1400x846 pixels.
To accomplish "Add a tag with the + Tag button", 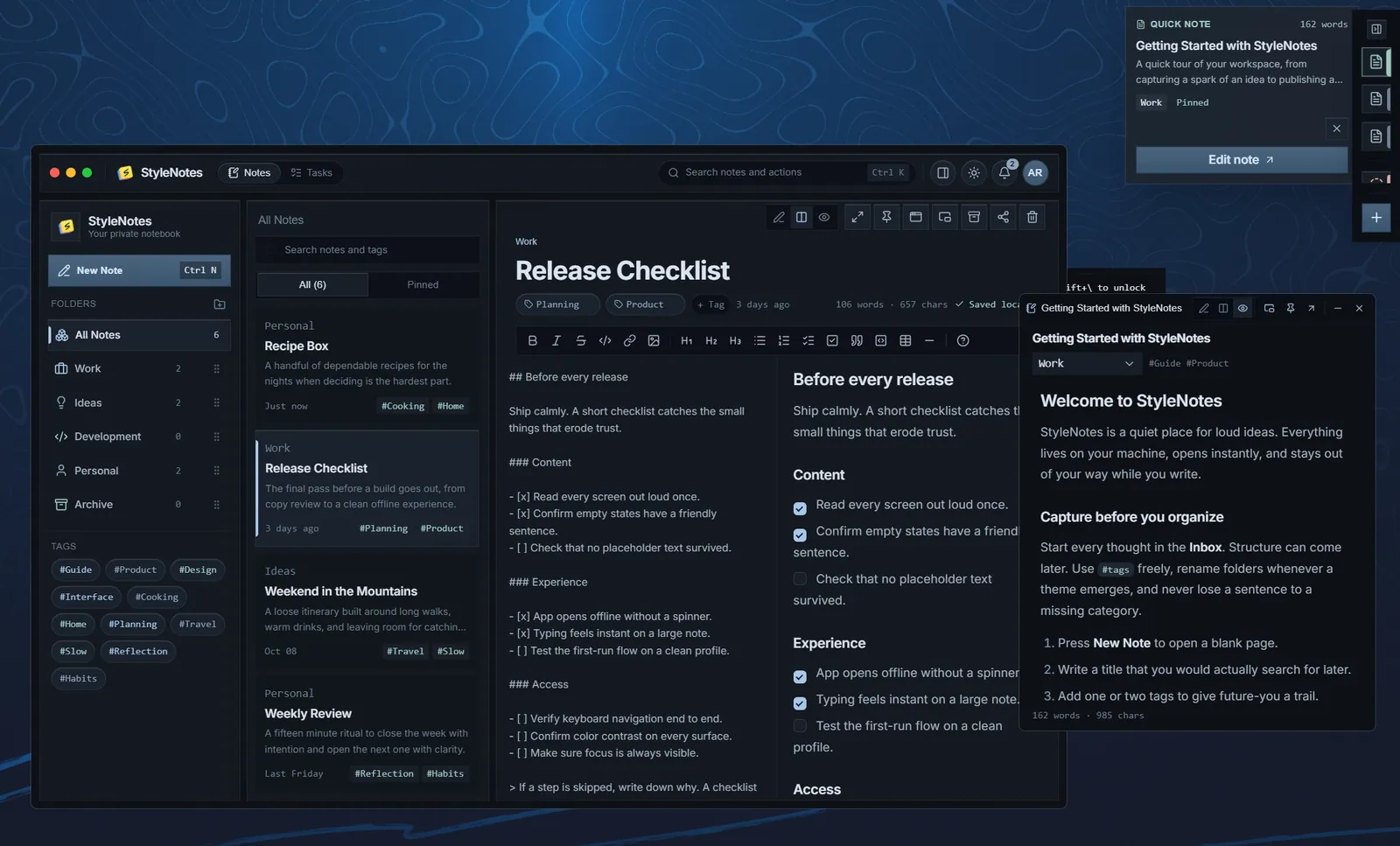I will click(710, 304).
